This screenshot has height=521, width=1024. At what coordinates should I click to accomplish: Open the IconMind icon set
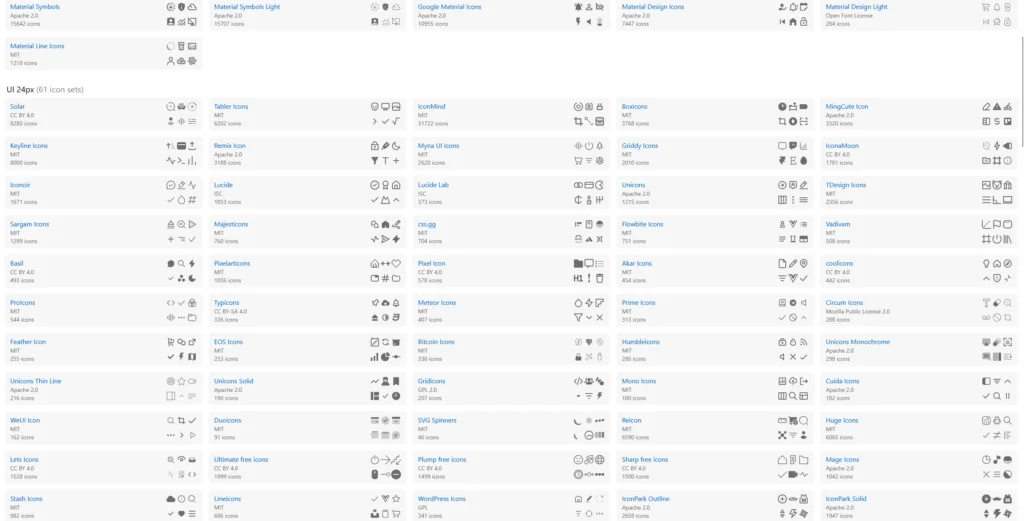pos(432,106)
